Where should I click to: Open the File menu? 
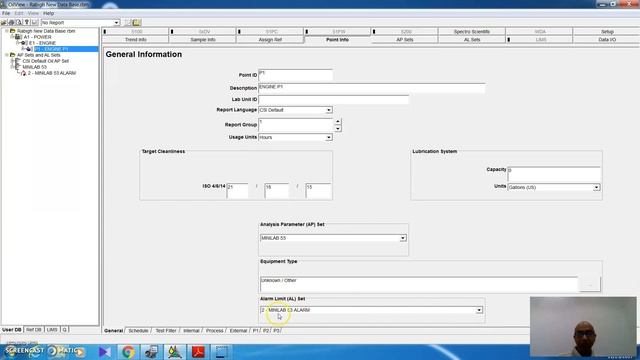[6, 13]
